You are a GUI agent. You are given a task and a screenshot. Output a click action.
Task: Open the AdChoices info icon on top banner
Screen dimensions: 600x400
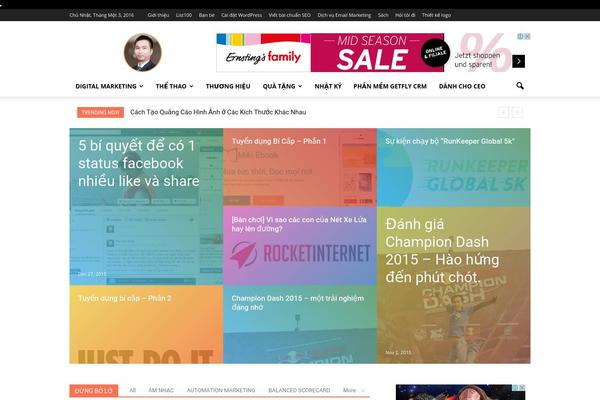coord(520,36)
